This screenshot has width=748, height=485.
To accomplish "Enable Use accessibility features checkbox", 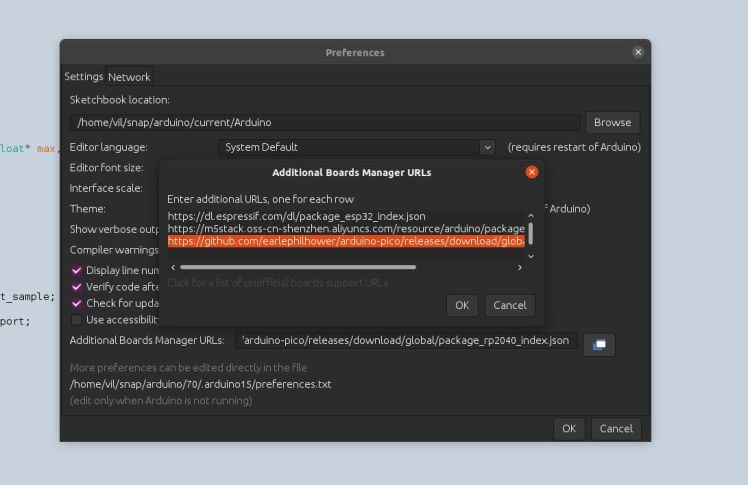I will pyautogui.click(x=77, y=320).
